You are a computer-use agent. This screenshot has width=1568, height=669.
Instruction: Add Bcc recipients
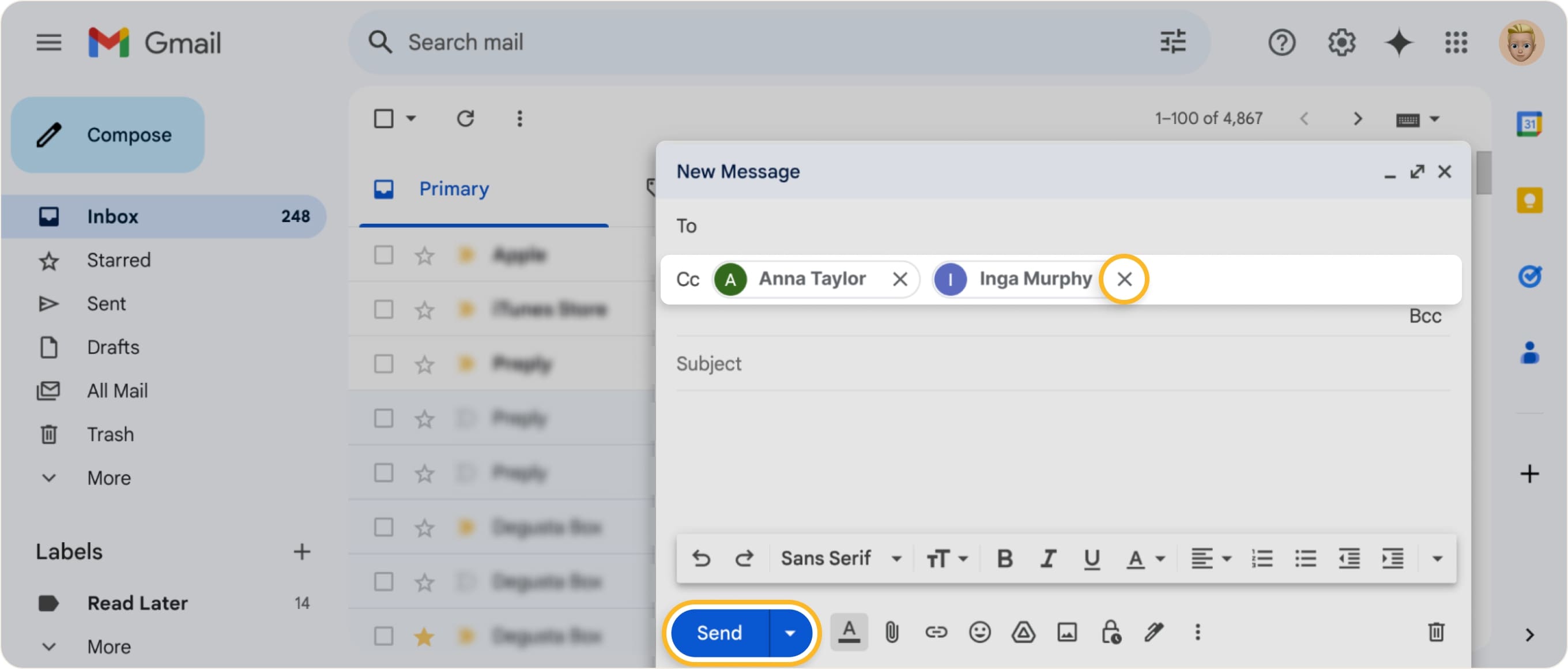tap(1426, 315)
